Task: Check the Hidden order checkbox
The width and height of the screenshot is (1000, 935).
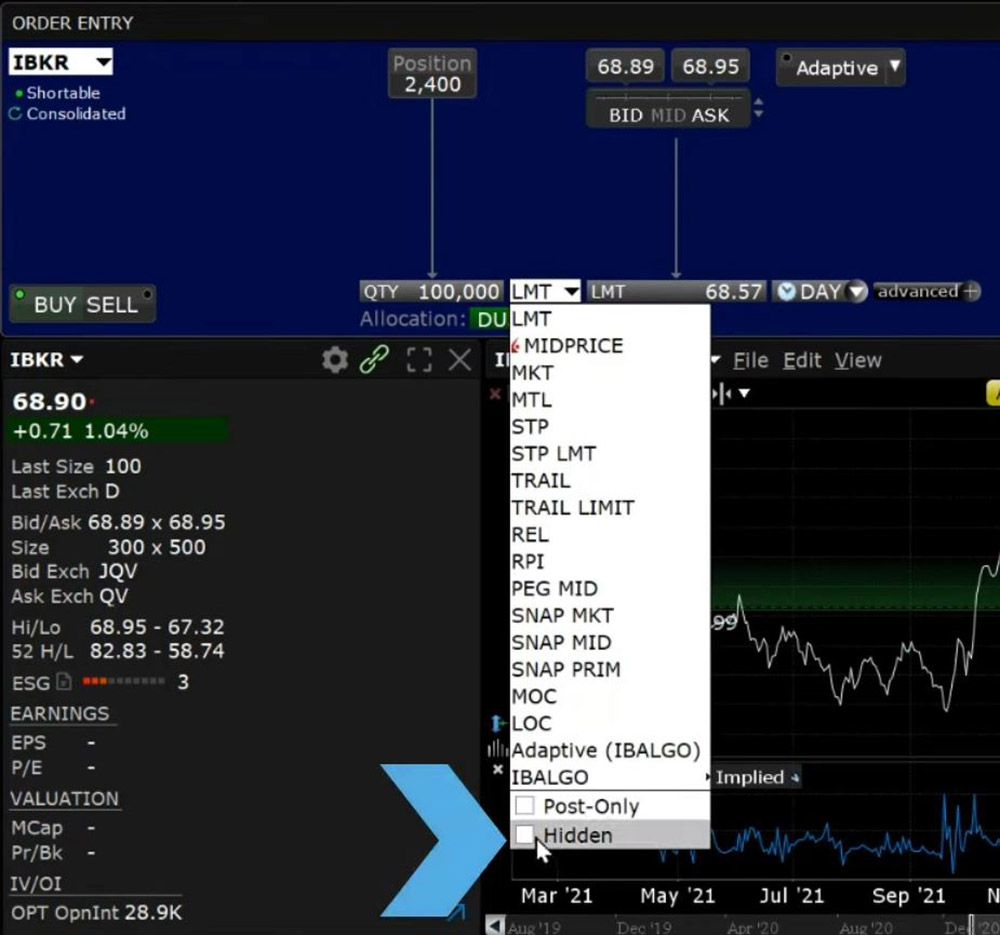Action: click(524, 834)
